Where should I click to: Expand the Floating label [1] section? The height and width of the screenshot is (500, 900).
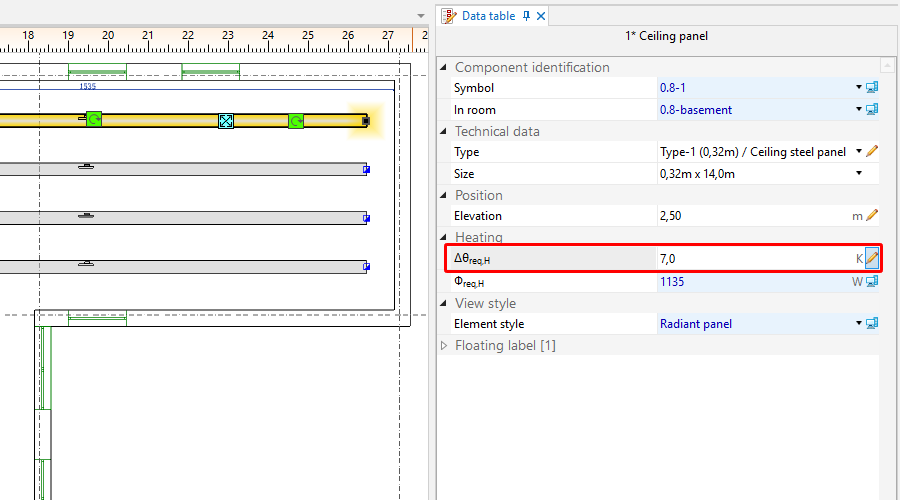tap(445, 346)
